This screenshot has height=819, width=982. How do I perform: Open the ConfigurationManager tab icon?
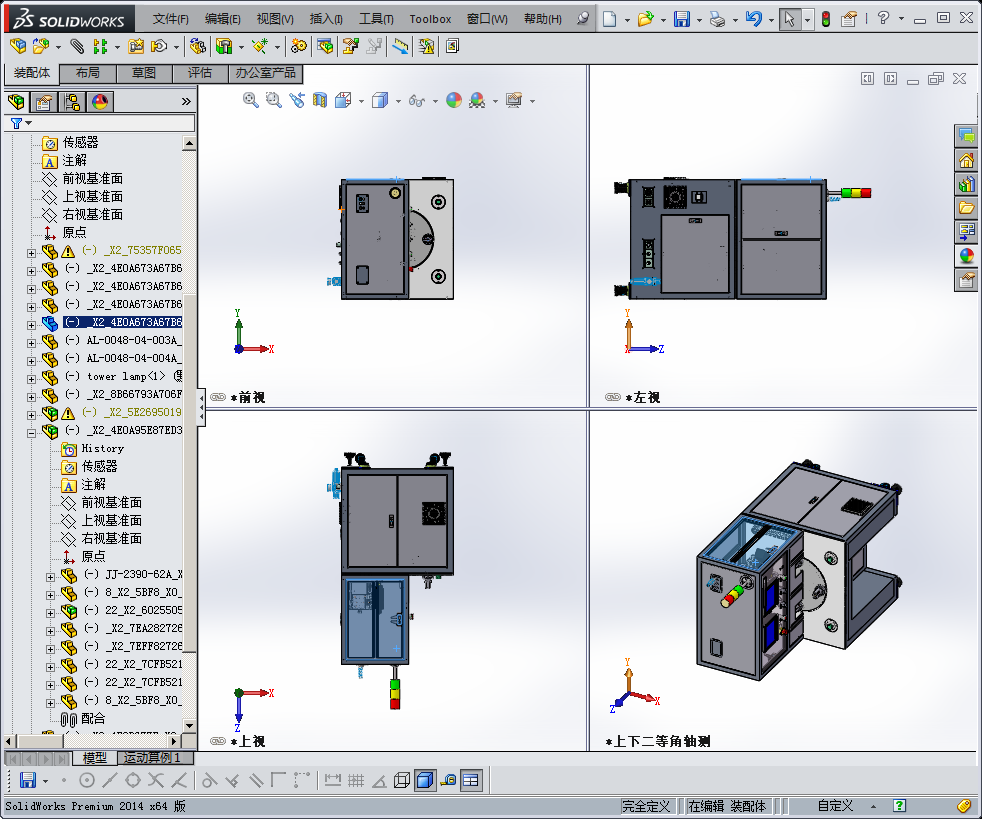coord(72,101)
